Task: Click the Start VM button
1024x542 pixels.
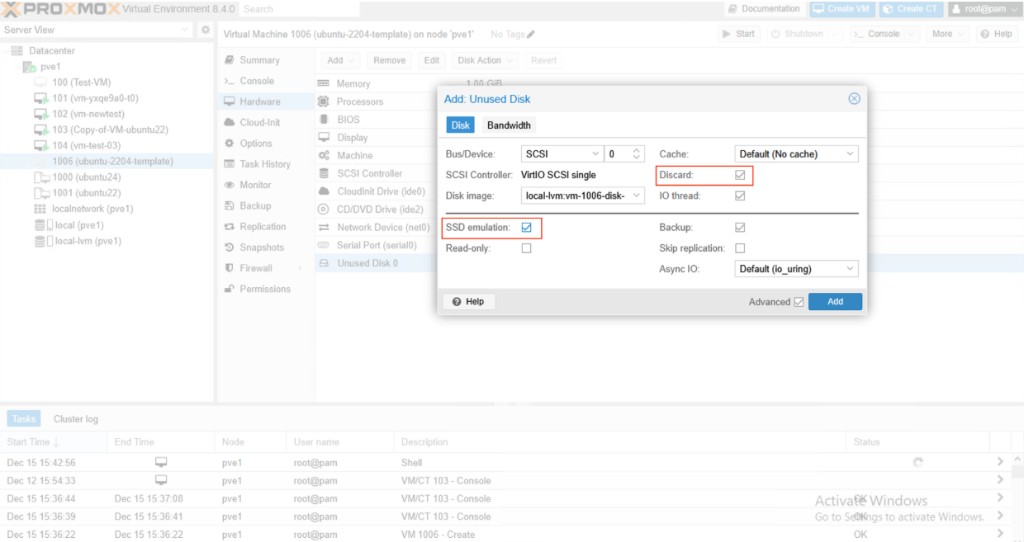Action: [739, 34]
